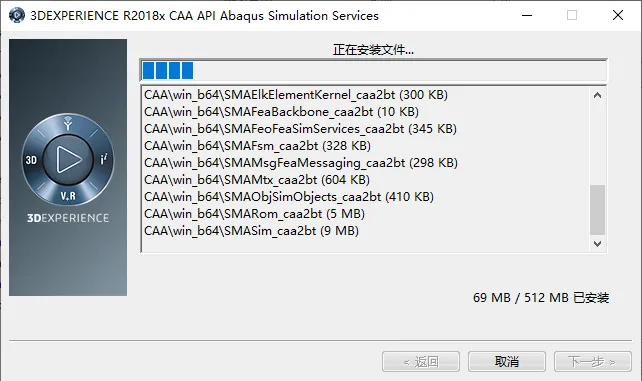This screenshot has width=642, height=381.
Task: Select the SMAMtx_caa2bt (604 KB) entry
Action: [257, 180]
